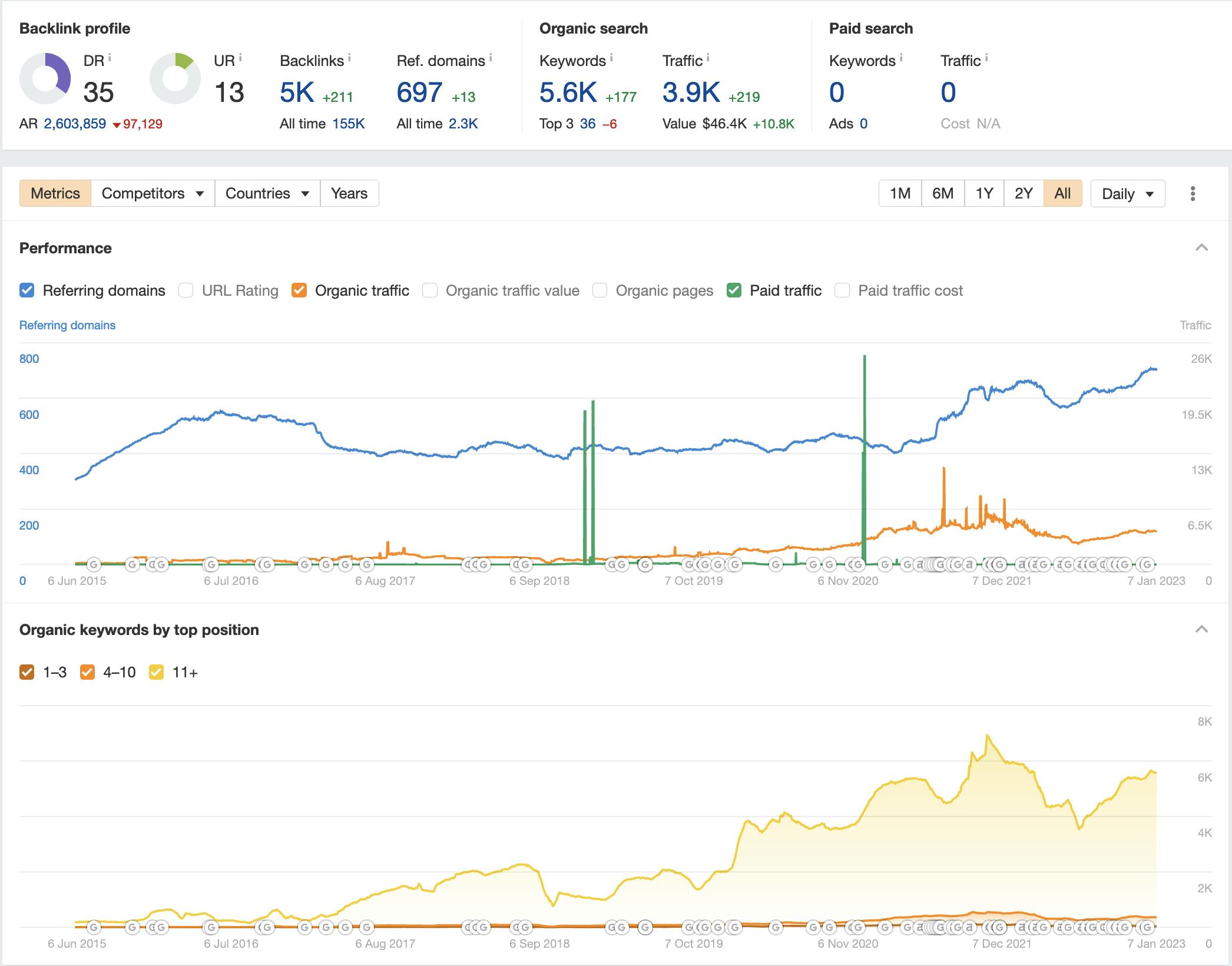Image resolution: width=1232 pixels, height=966 pixels.
Task: Toggle the Paid traffic checkbox
Action: click(734, 290)
